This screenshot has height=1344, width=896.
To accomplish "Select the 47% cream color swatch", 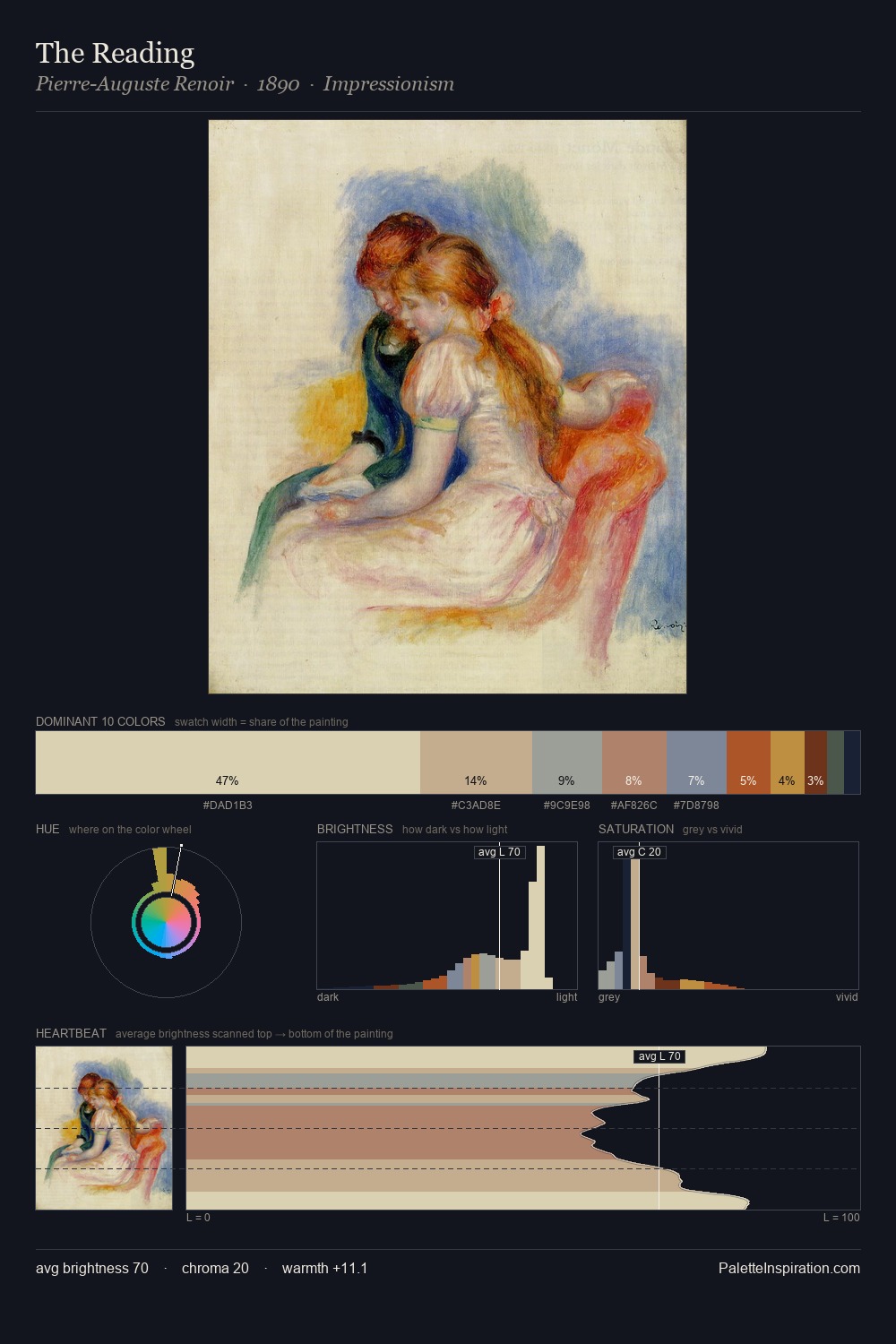I will [228, 762].
